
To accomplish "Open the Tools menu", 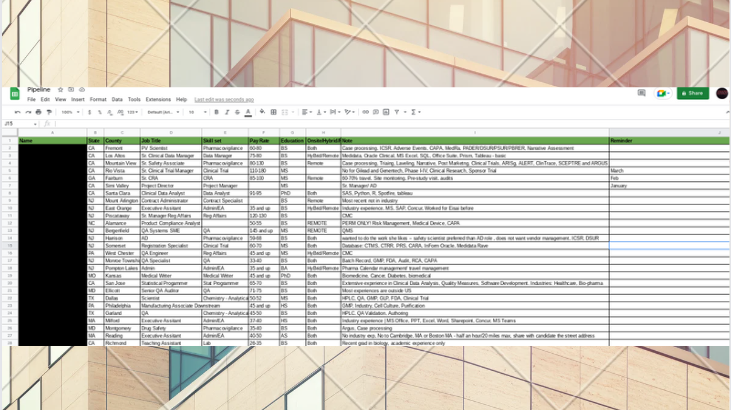I will 134,99.
